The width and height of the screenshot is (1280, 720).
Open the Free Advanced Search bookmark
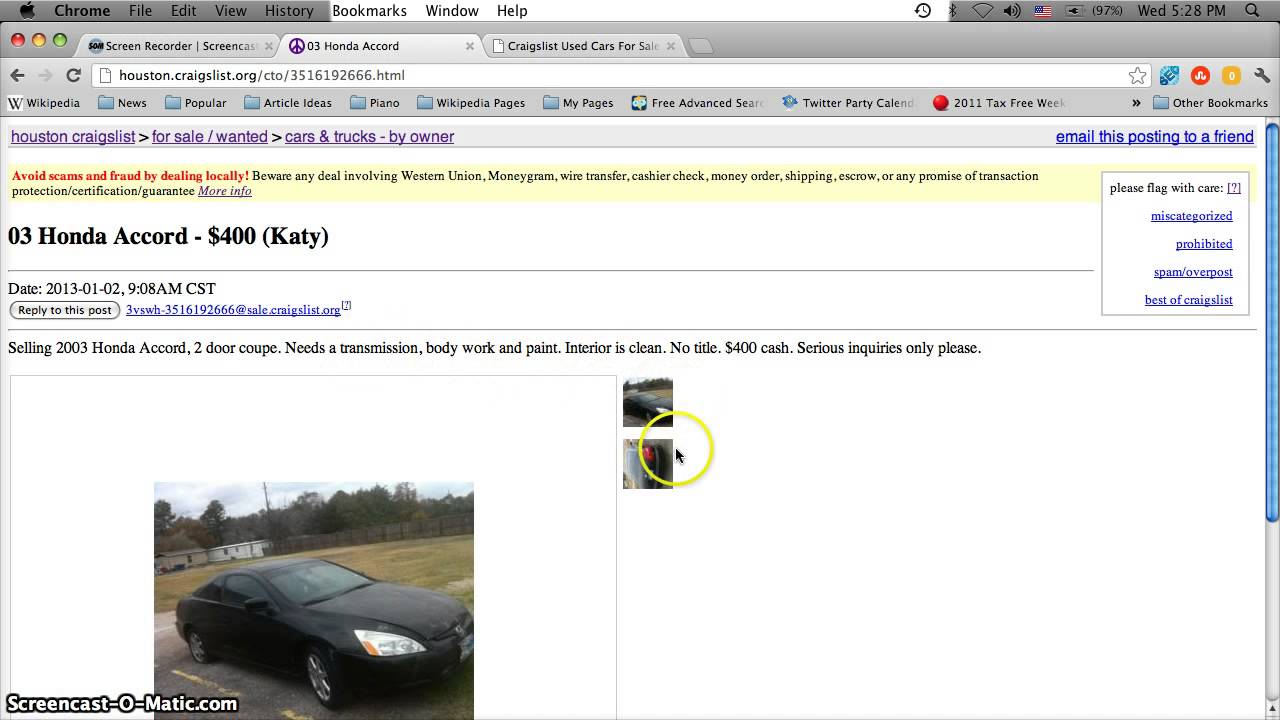(697, 103)
